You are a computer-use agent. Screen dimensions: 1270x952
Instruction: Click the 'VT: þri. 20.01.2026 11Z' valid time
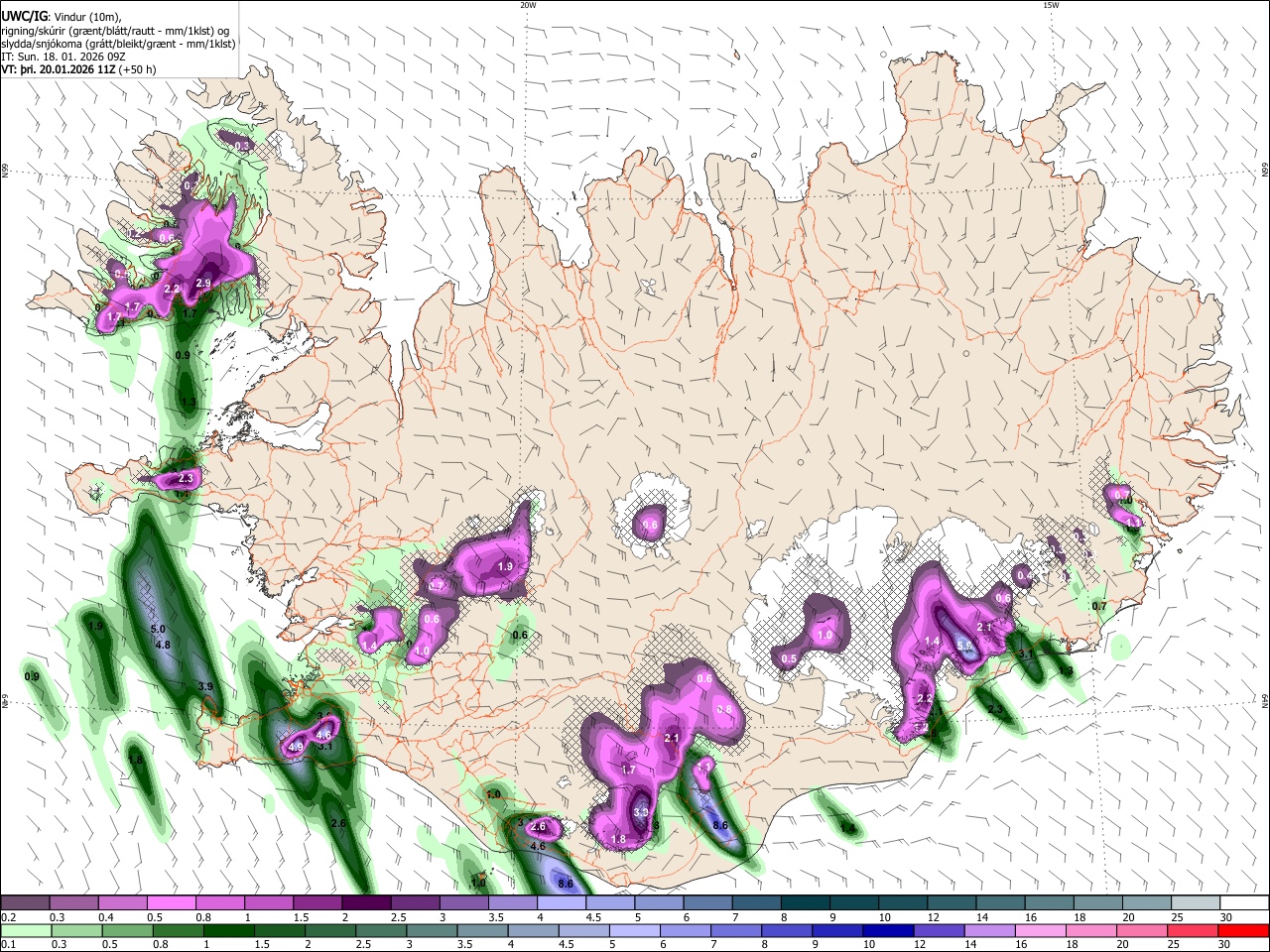point(58,70)
